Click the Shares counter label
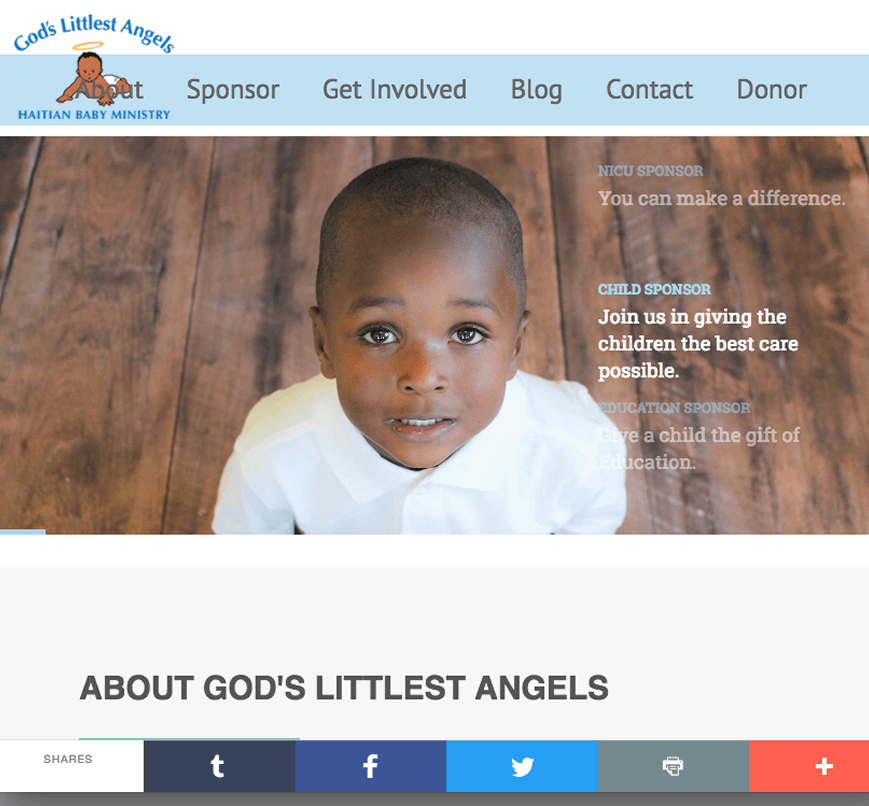Viewport: 869px width, 806px height. 68,759
